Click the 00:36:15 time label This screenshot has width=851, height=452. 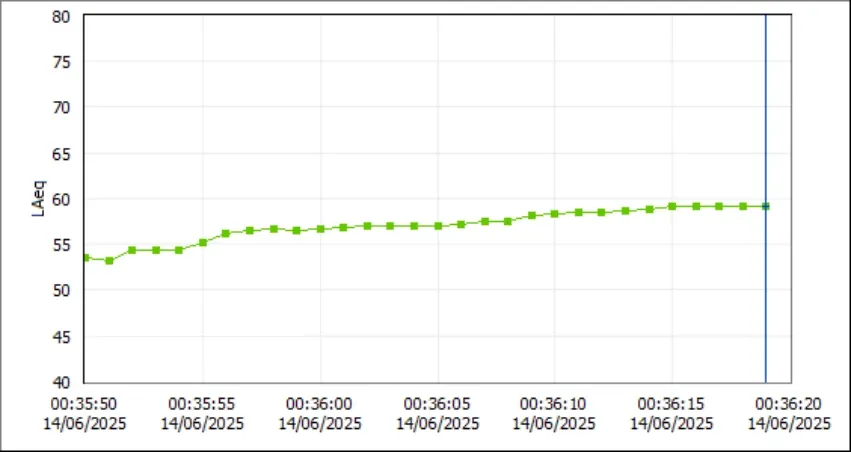click(x=671, y=404)
